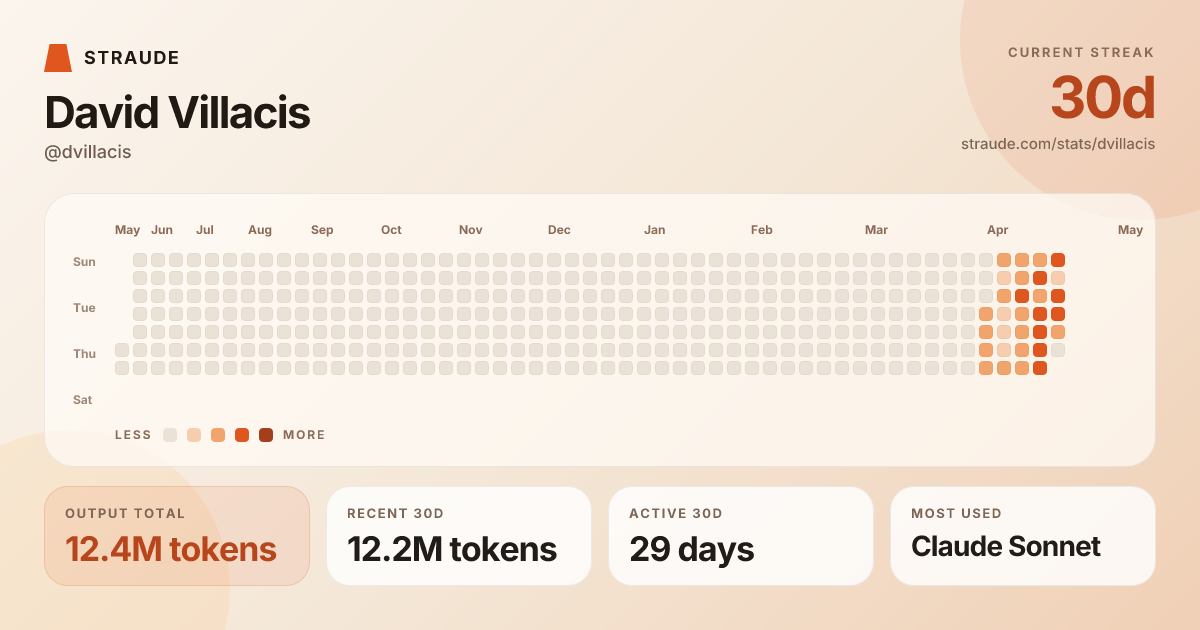
Task: Click the Sat weekday row label
Action: click(x=83, y=400)
